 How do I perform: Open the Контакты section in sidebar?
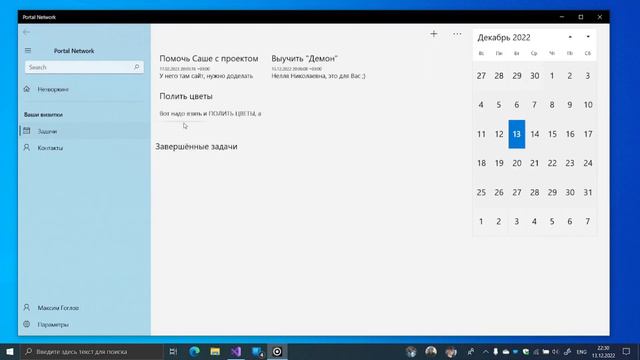click(84, 148)
